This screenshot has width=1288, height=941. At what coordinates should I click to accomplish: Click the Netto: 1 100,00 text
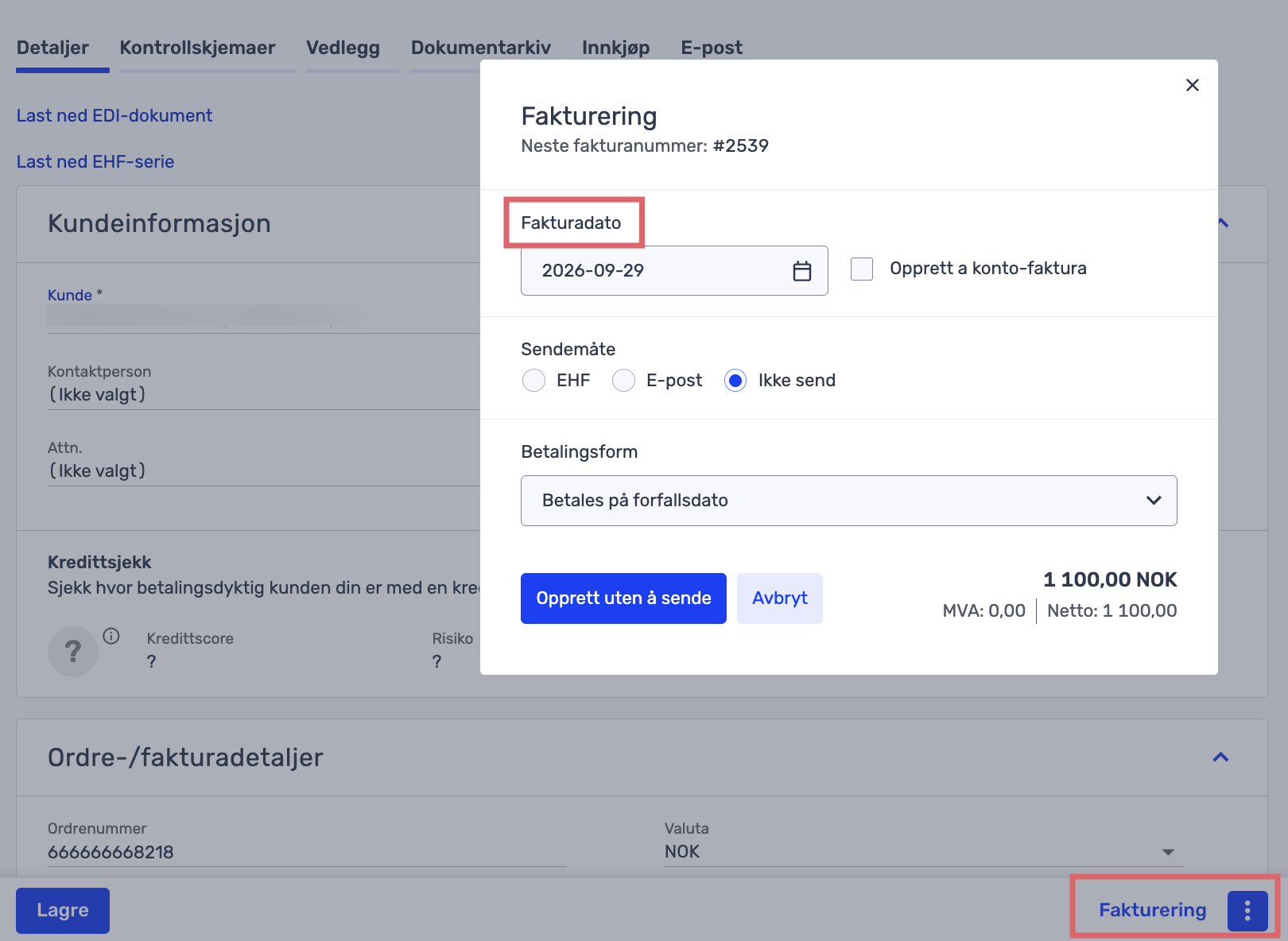(x=1111, y=610)
